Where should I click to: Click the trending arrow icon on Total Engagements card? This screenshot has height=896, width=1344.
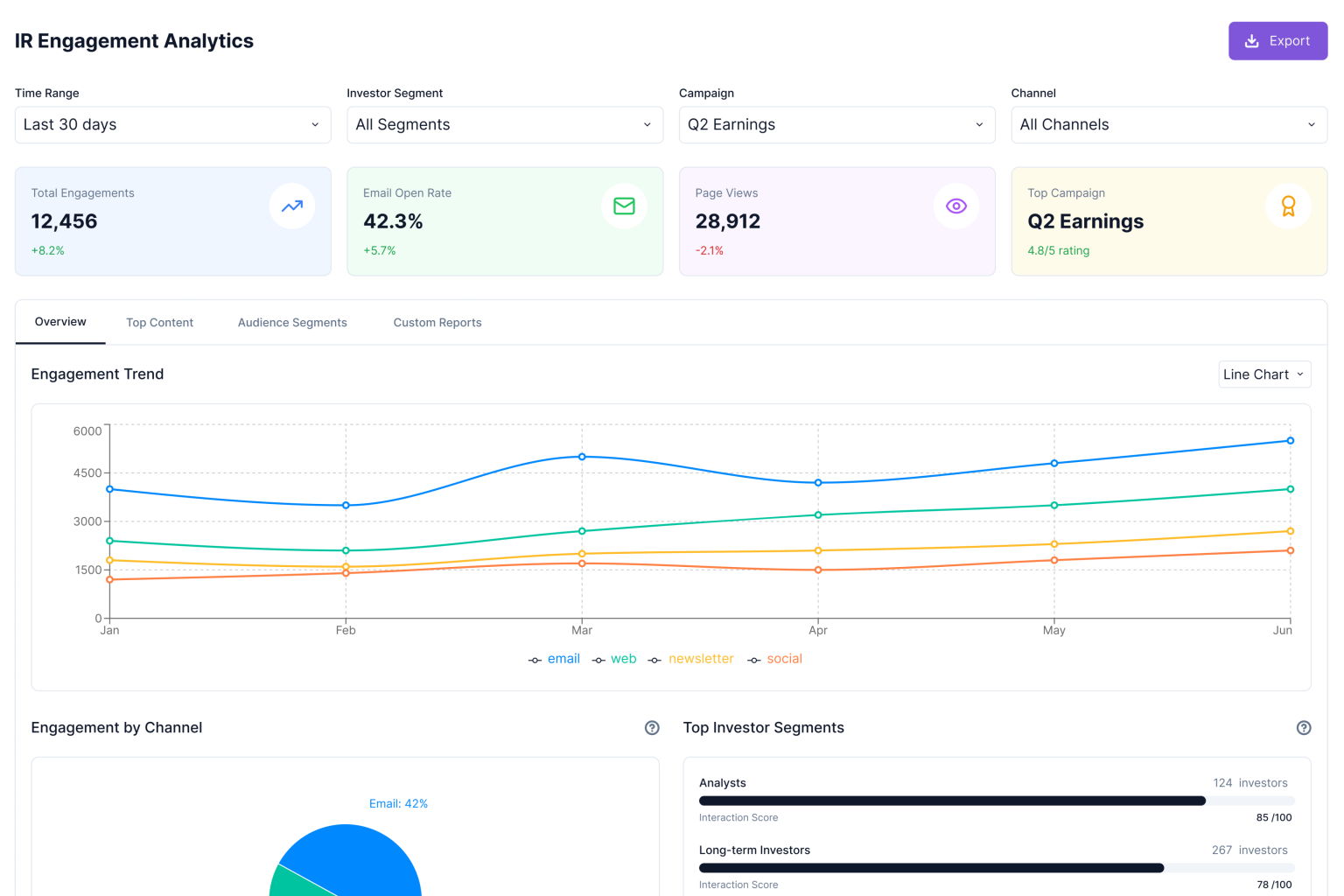pos(292,206)
